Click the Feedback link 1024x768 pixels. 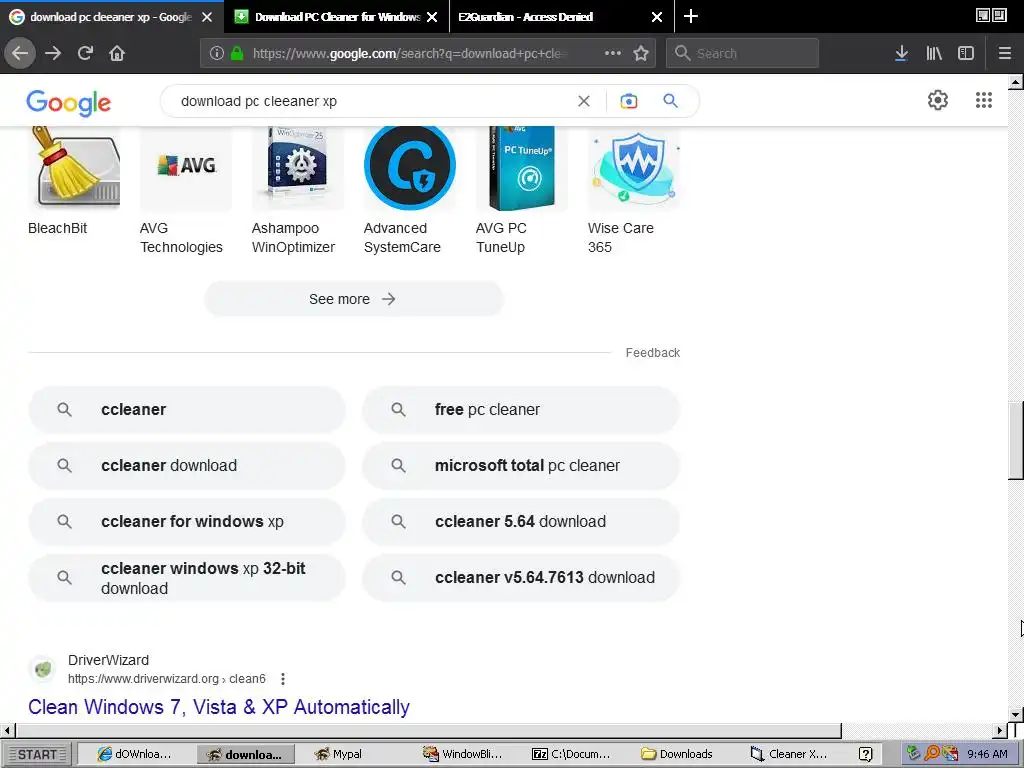coord(652,353)
